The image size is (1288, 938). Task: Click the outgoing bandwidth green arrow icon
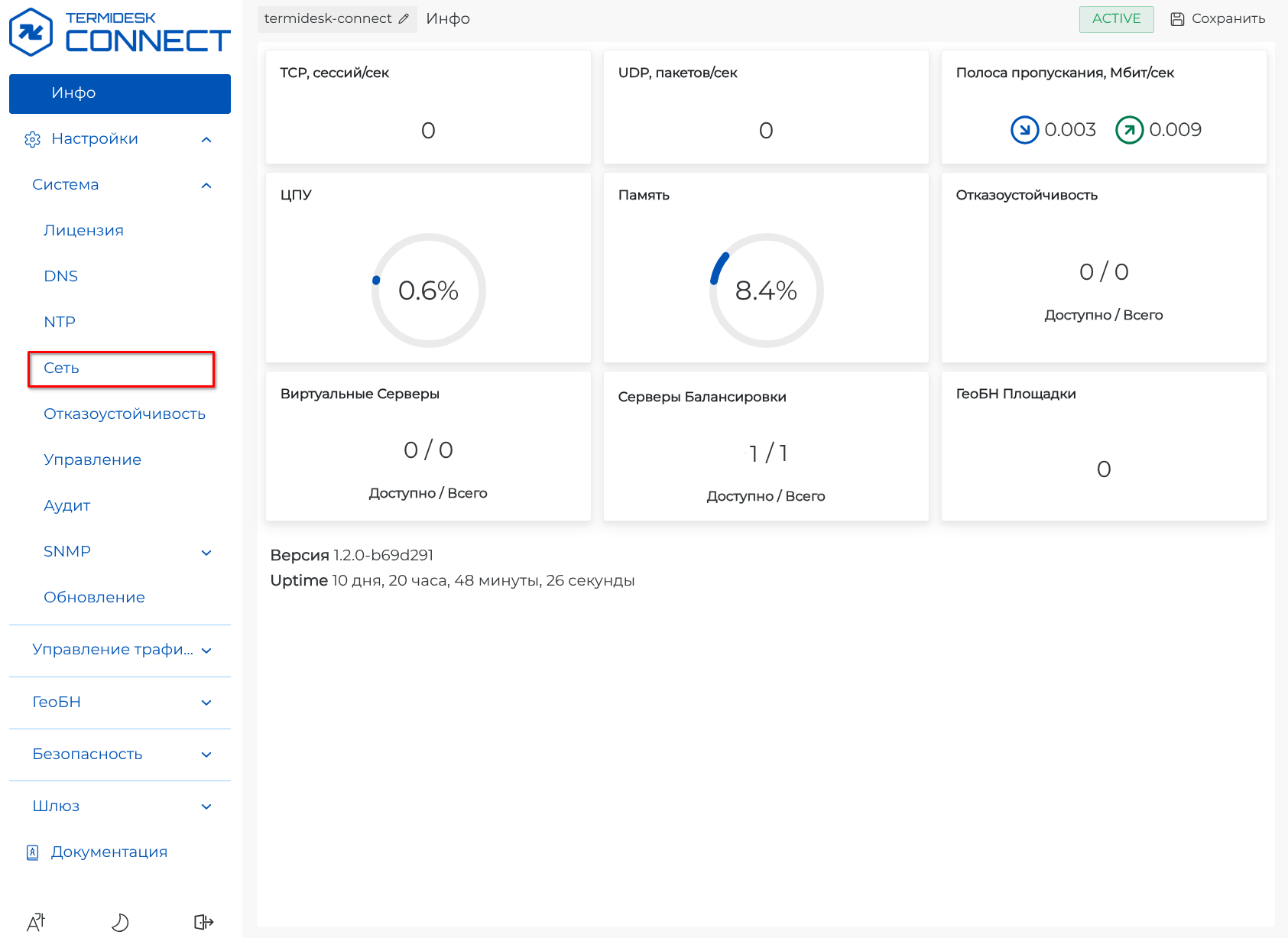1129,130
